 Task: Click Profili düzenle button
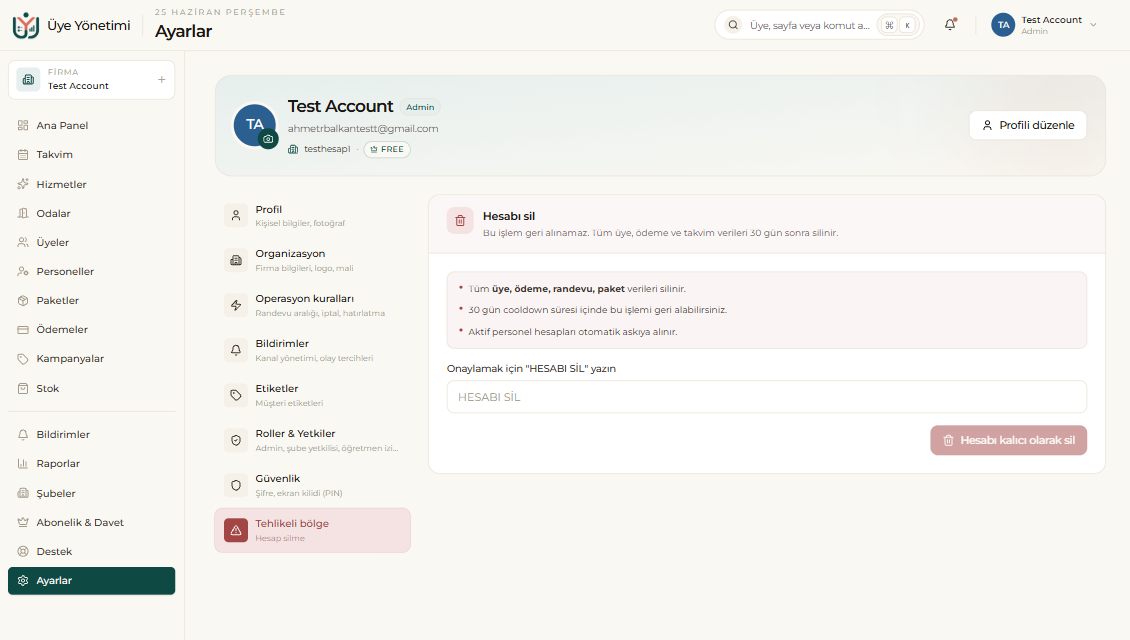click(1028, 125)
